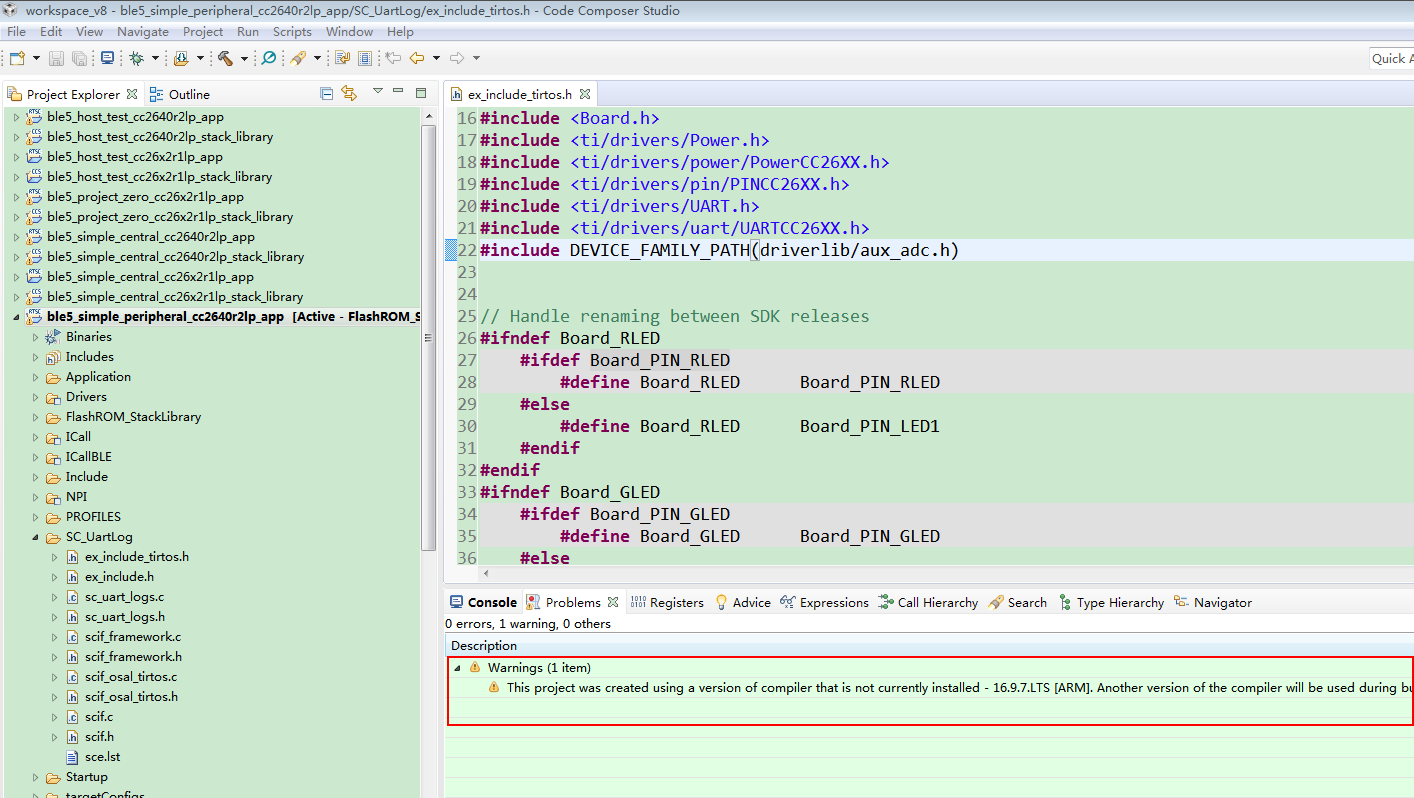Expand the ble5_host_test_cc2640r2lp_app project
1414x798 pixels.
coord(16,117)
